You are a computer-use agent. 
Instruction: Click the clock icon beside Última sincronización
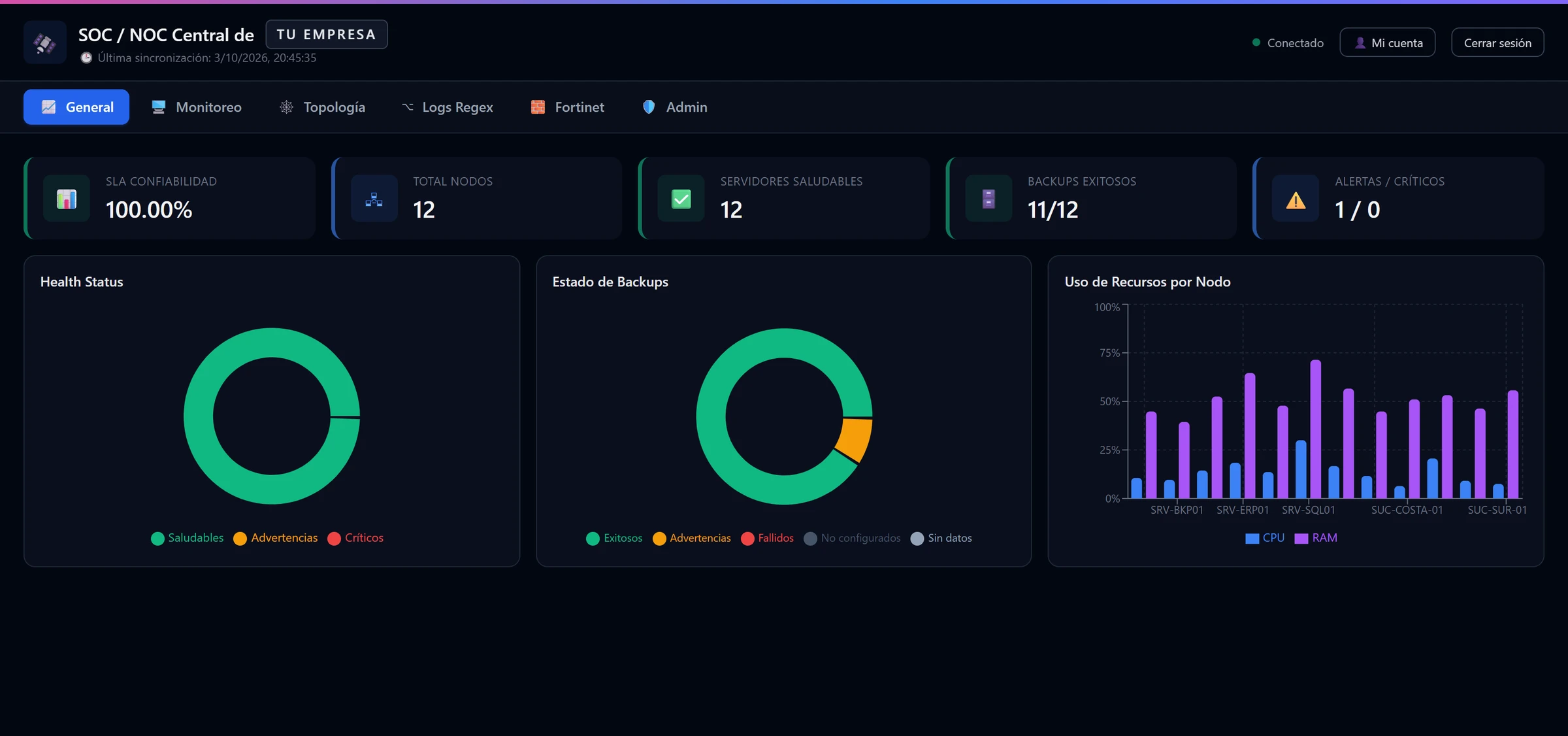pos(86,58)
